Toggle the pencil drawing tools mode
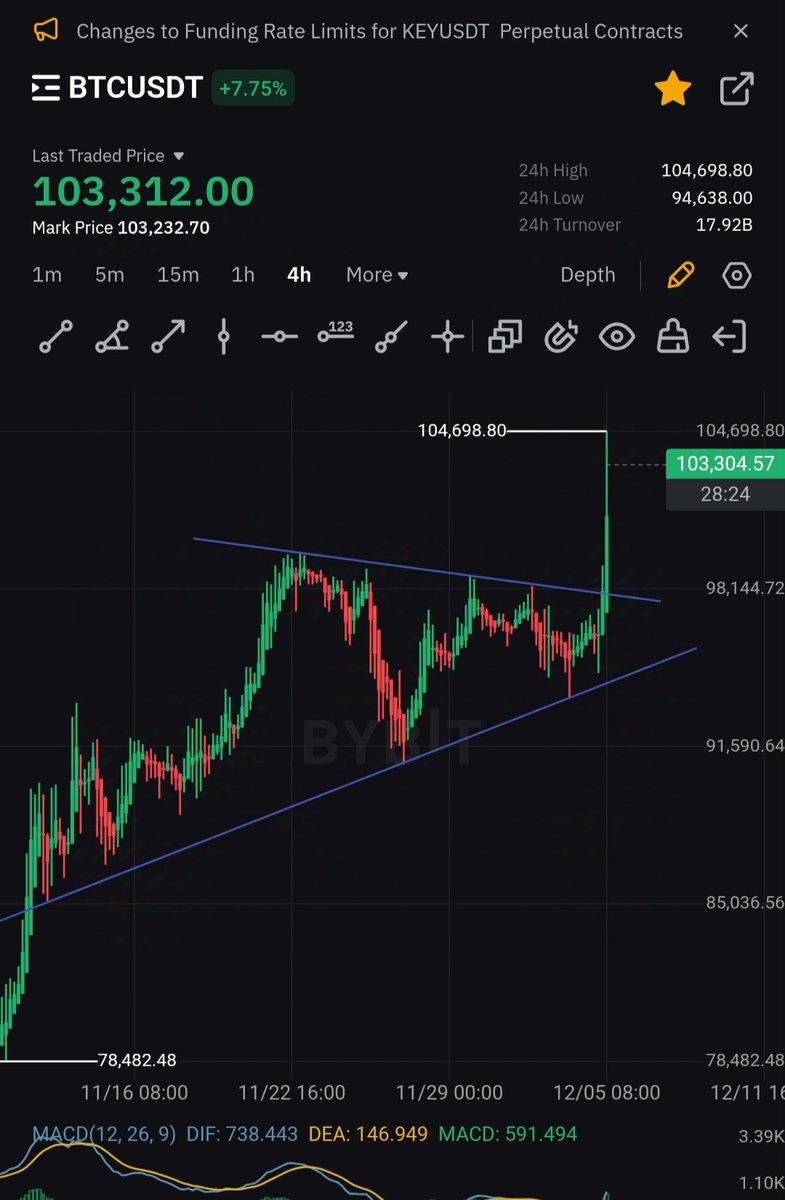Image resolution: width=785 pixels, height=1200 pixels. coord(681,275)
